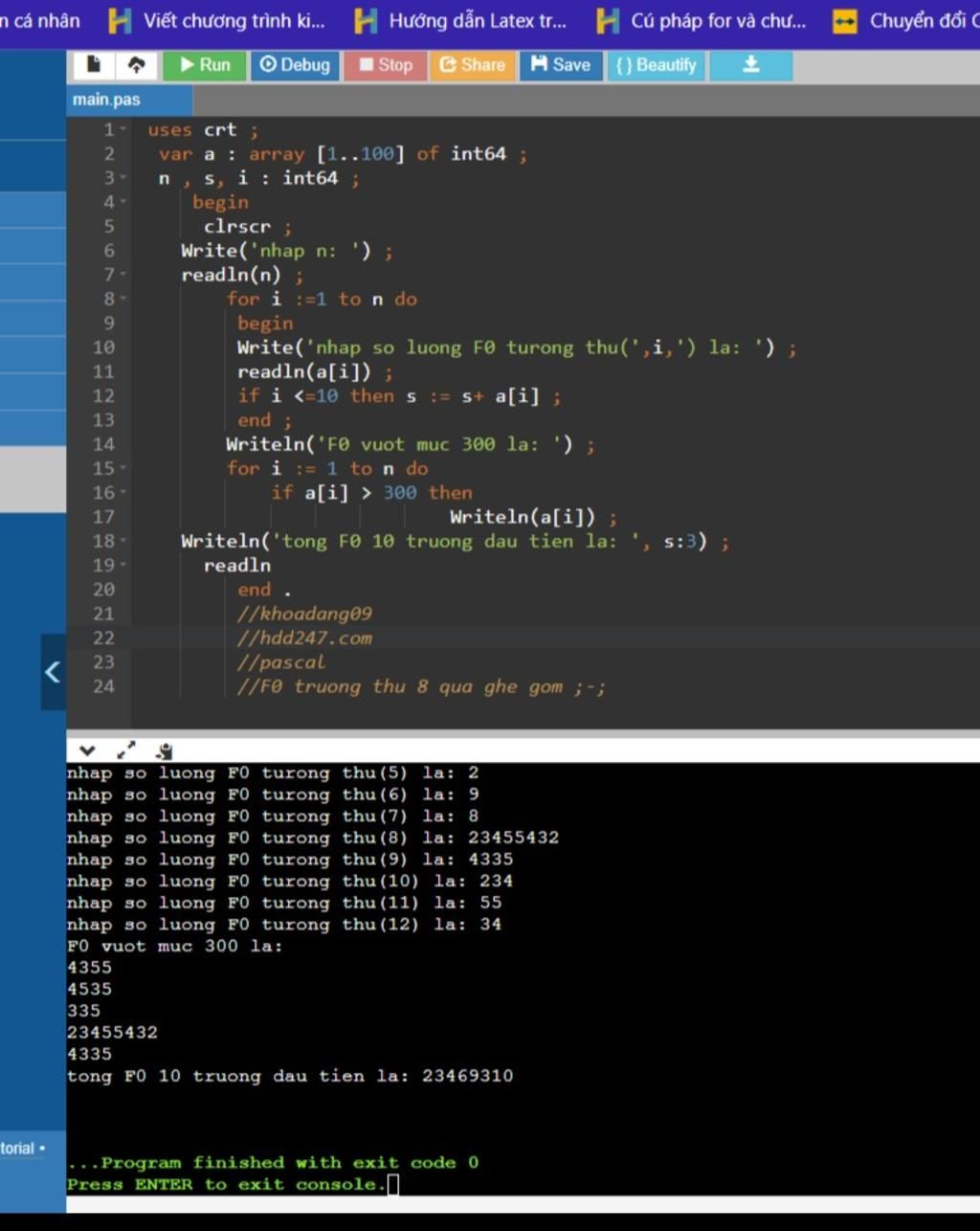Screen dimensions: 980x1231
Task: Fold the code at line 1
Action: coord(122,129)
